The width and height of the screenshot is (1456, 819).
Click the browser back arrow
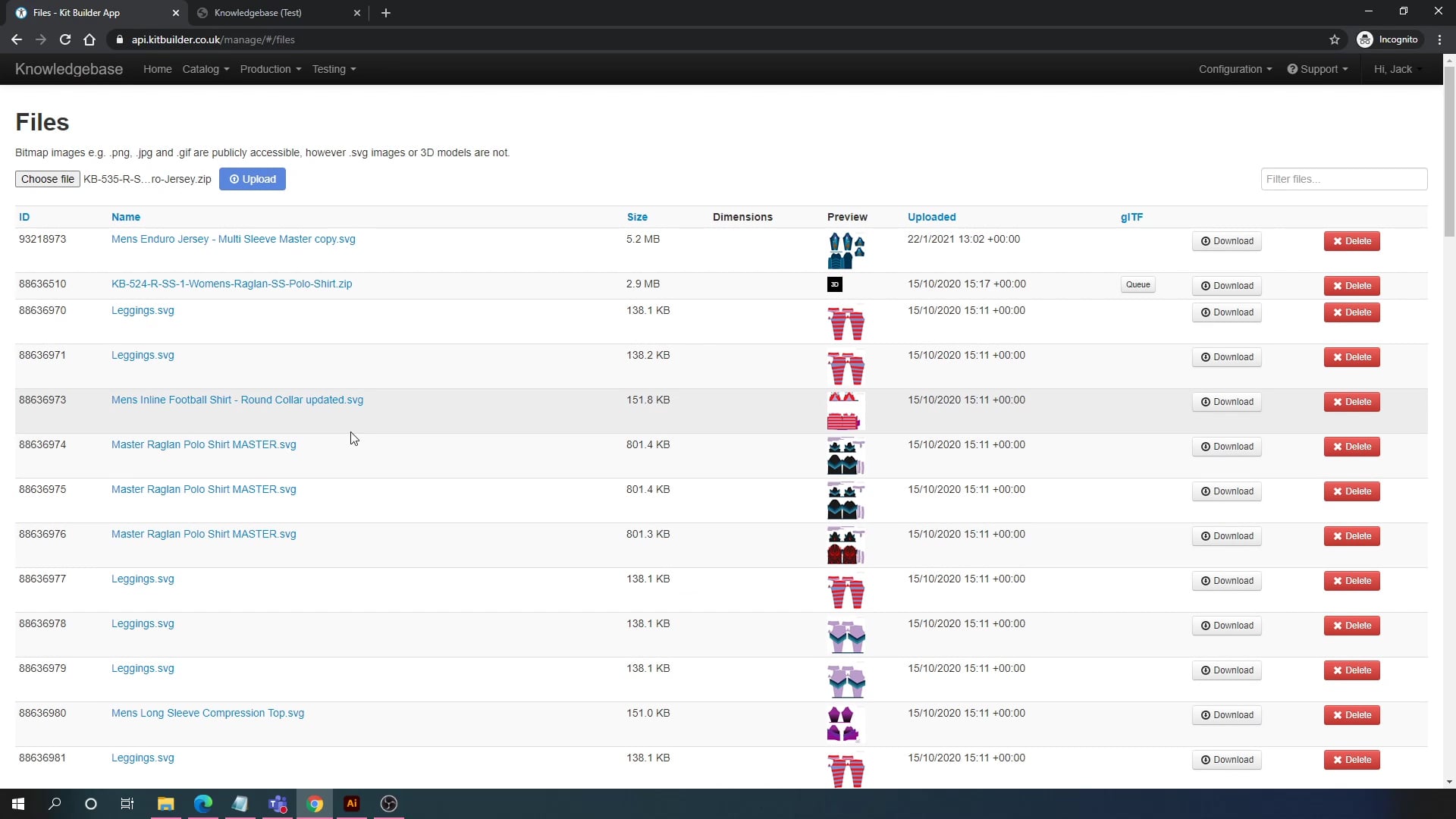coord(17,39)
